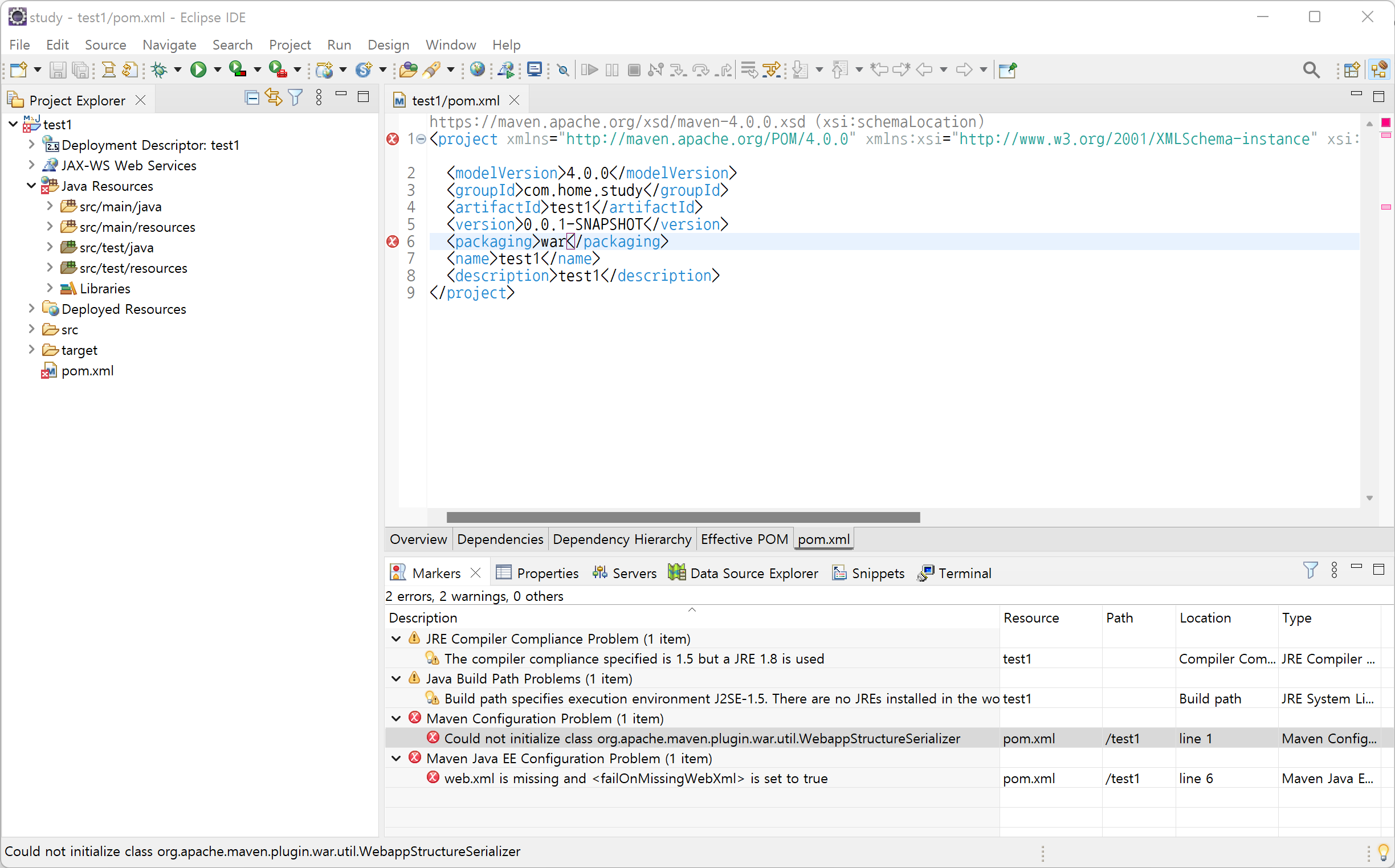Open the Run button dropdown arrow

[217, 69]
